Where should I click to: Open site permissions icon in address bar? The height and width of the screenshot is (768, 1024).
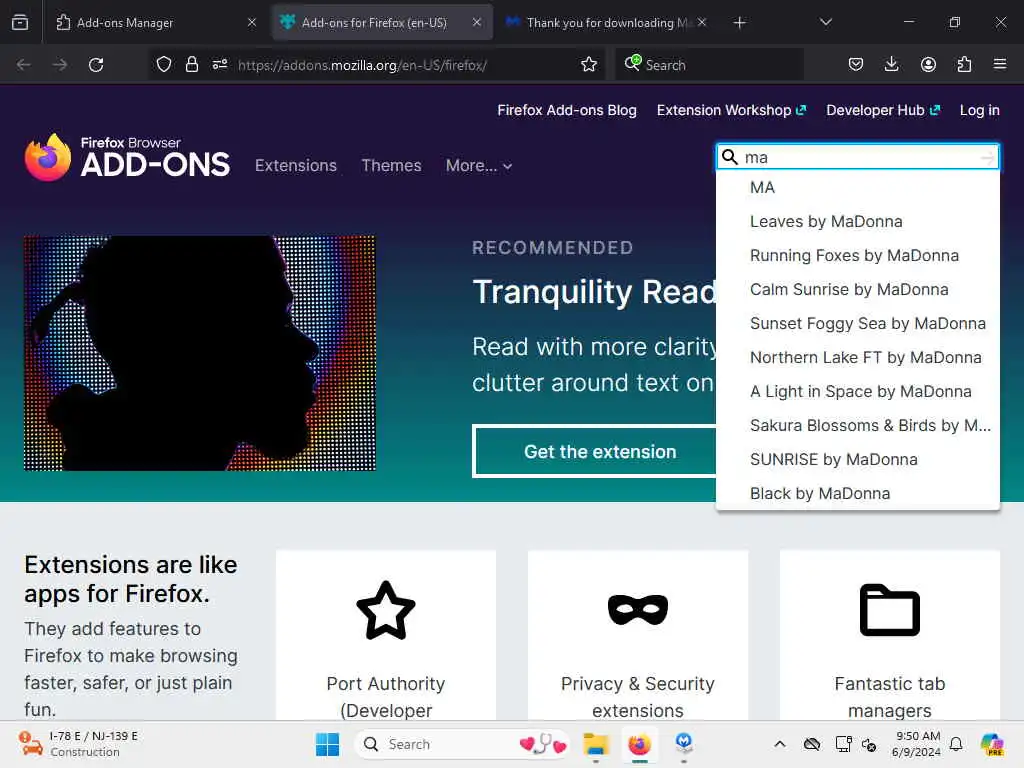tap(220, 64)
